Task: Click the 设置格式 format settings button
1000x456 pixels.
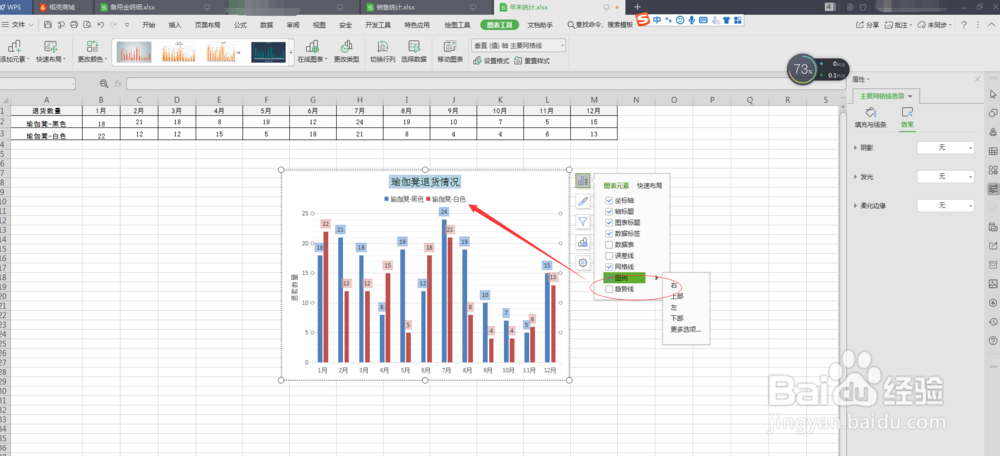Action: (x=491, y=61)
